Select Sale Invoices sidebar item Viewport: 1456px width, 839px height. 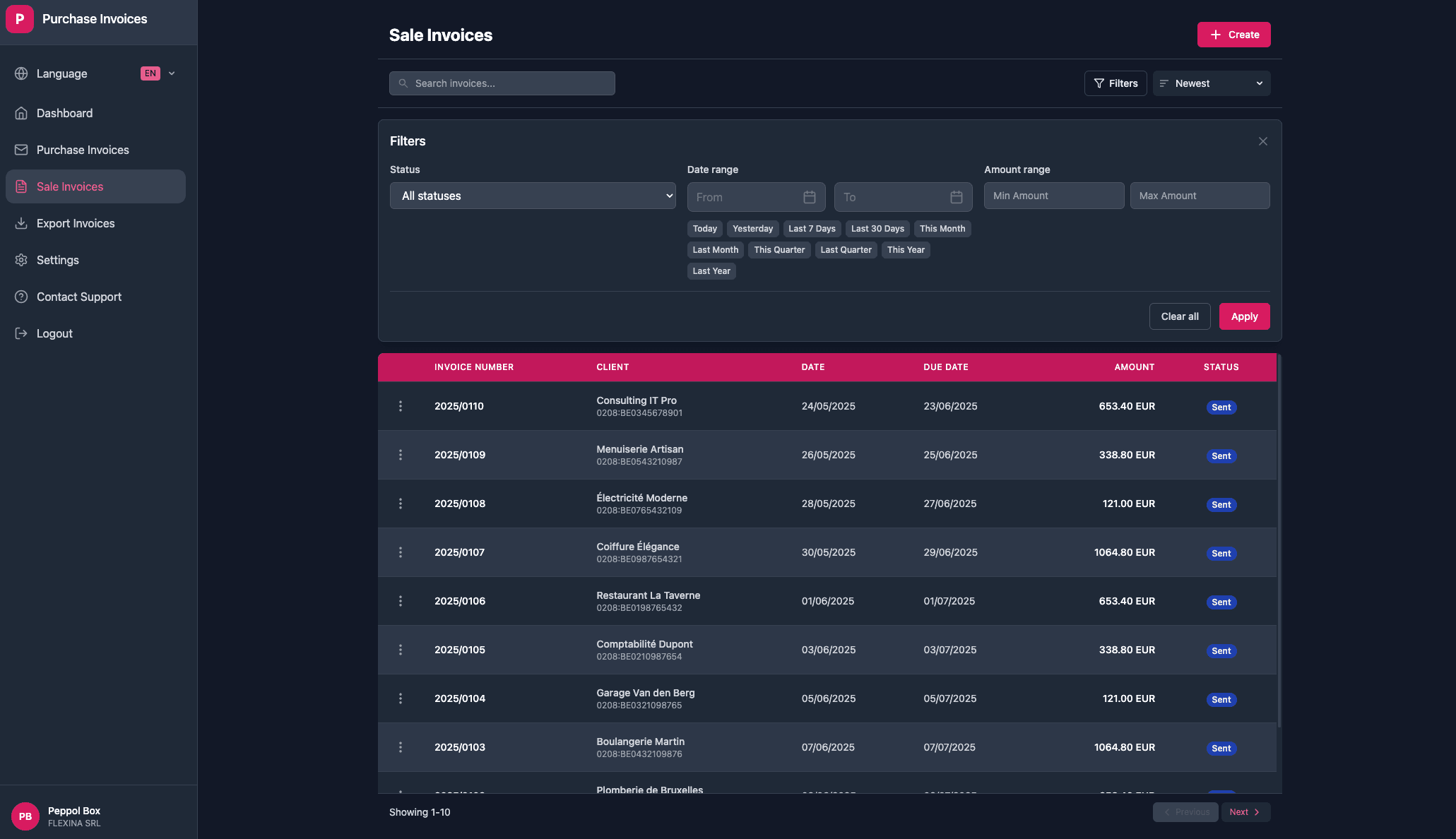pos(95,186)
